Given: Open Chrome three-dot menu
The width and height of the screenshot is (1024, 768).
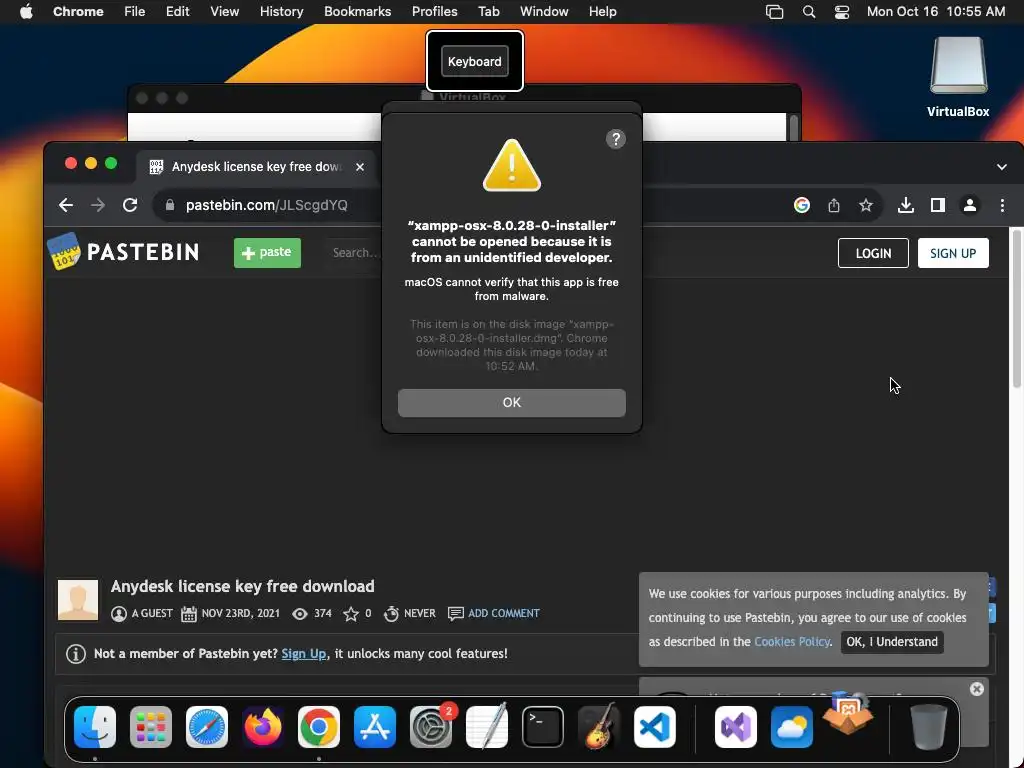Looking at the screenshot, I should (1002, 205).
